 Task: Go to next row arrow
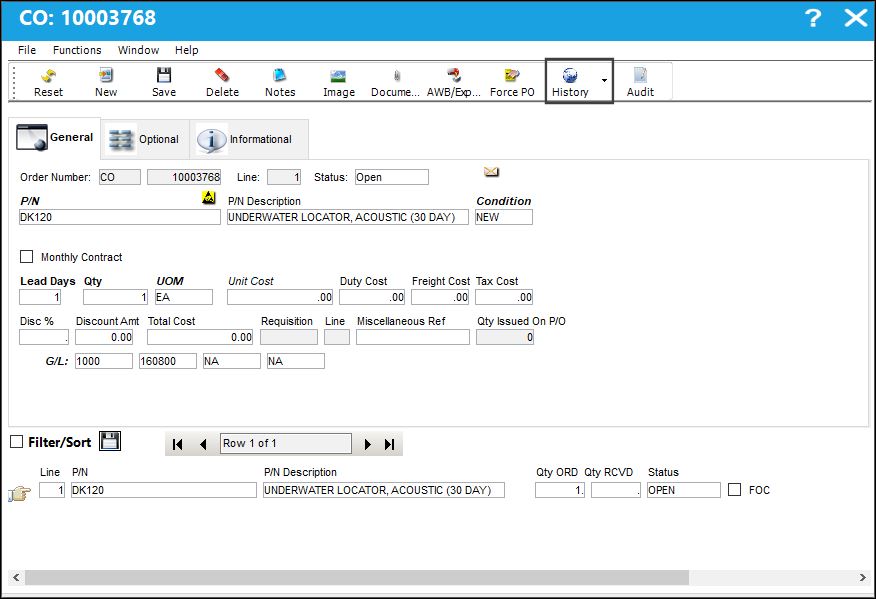[367, 444]
